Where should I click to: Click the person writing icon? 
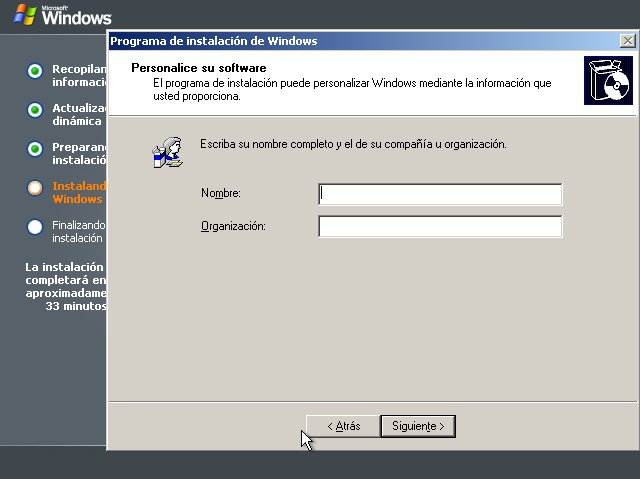point(168,152)
